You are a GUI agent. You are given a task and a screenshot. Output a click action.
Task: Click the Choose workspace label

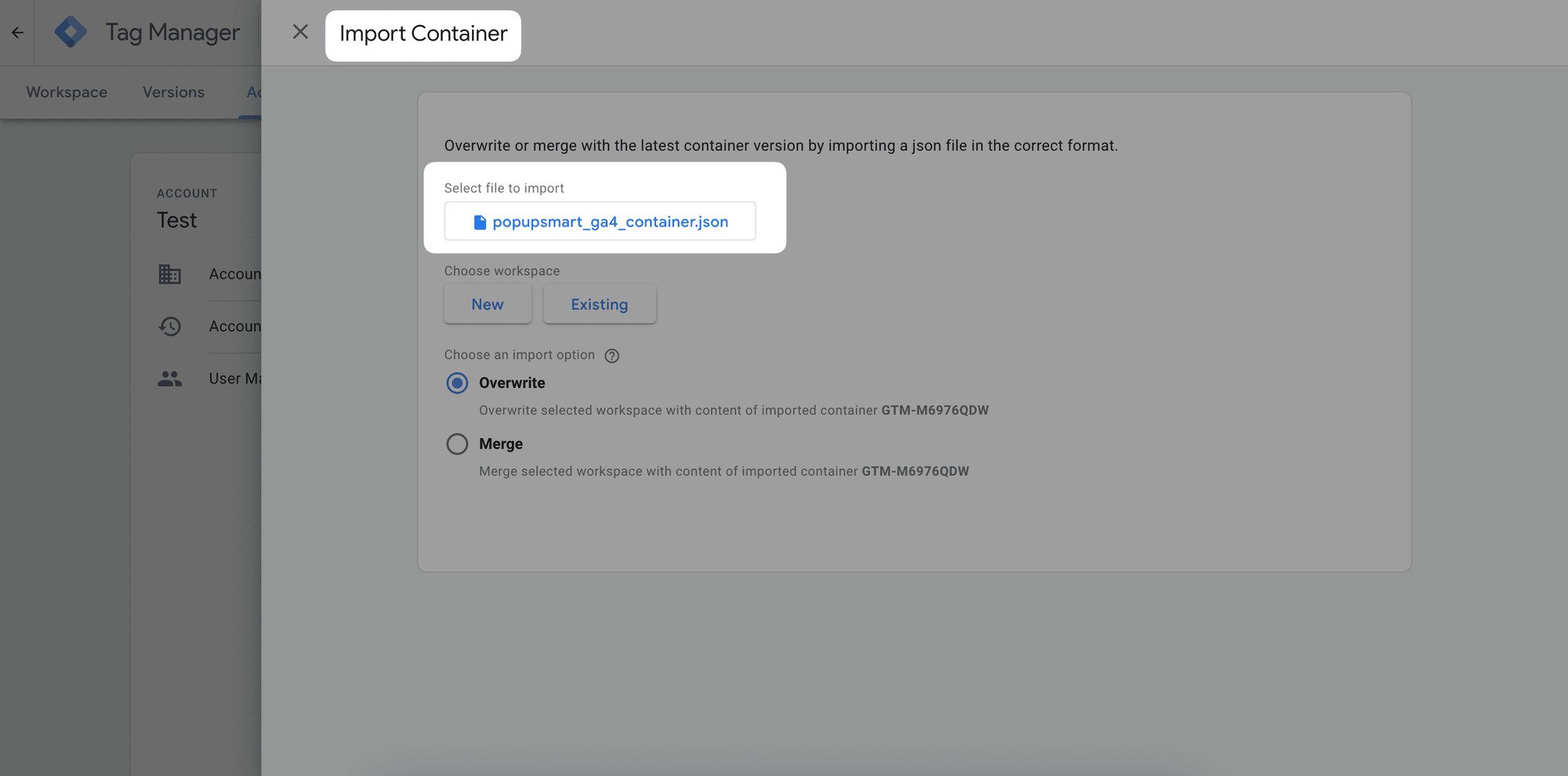(x=502, y=271)
